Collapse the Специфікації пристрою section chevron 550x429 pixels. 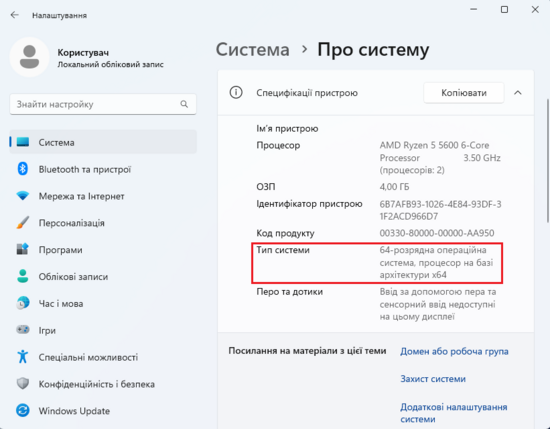tap(518, 93)
